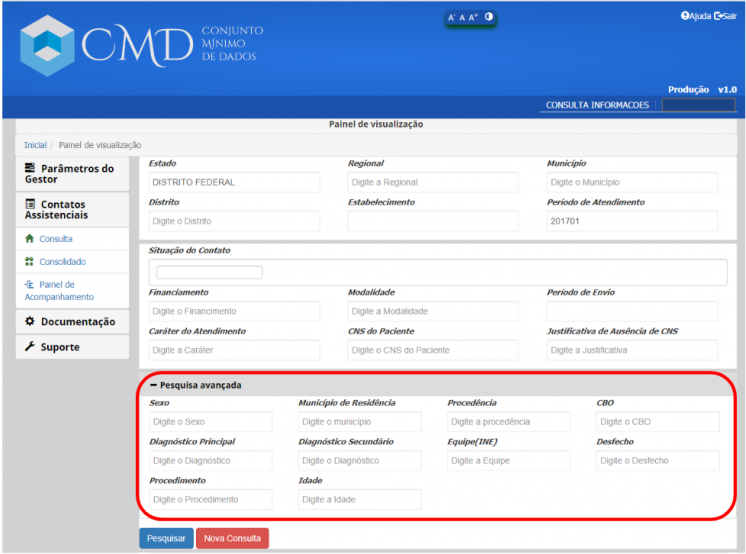Open Documentação gear menu
Viewport: 746px width, 554px height.
coord(71,322)
